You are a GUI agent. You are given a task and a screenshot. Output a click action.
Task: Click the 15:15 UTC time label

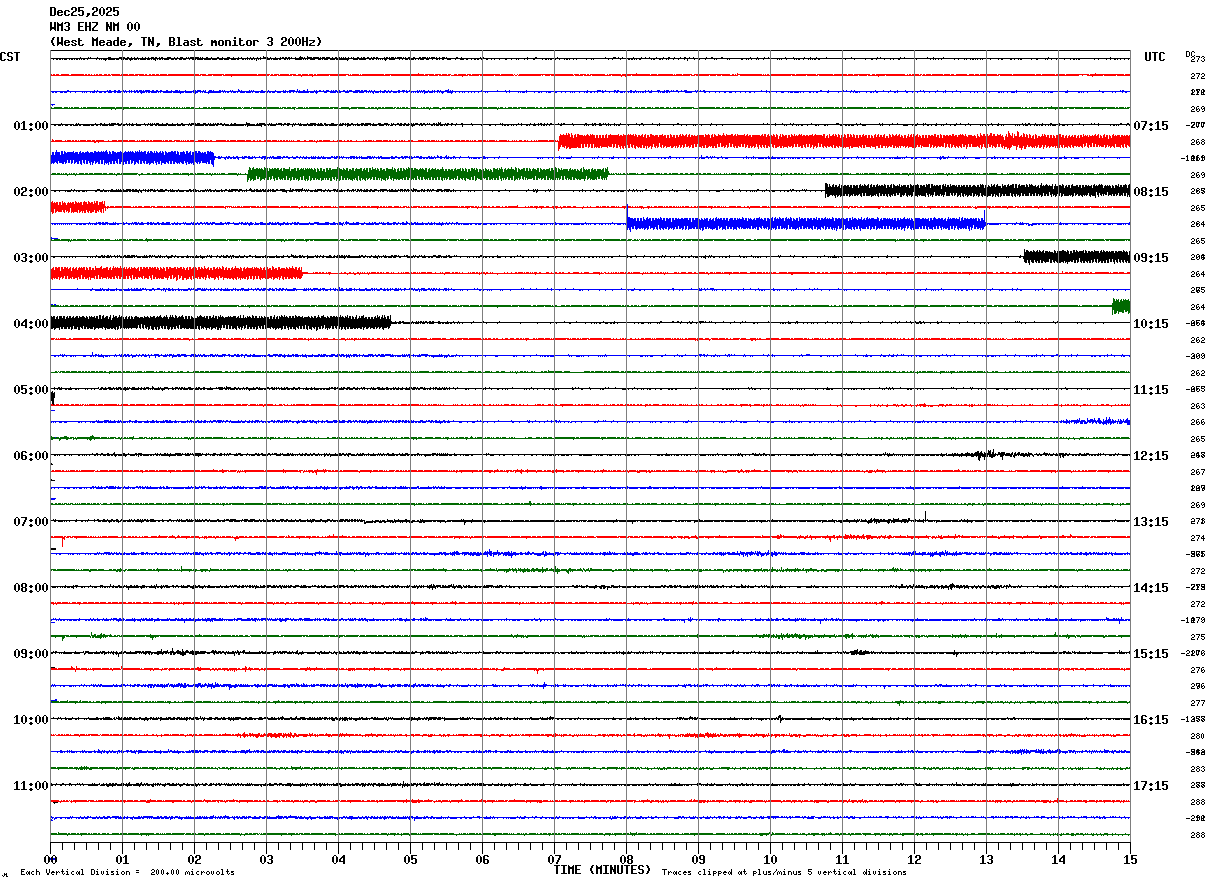pos(1151,654)
